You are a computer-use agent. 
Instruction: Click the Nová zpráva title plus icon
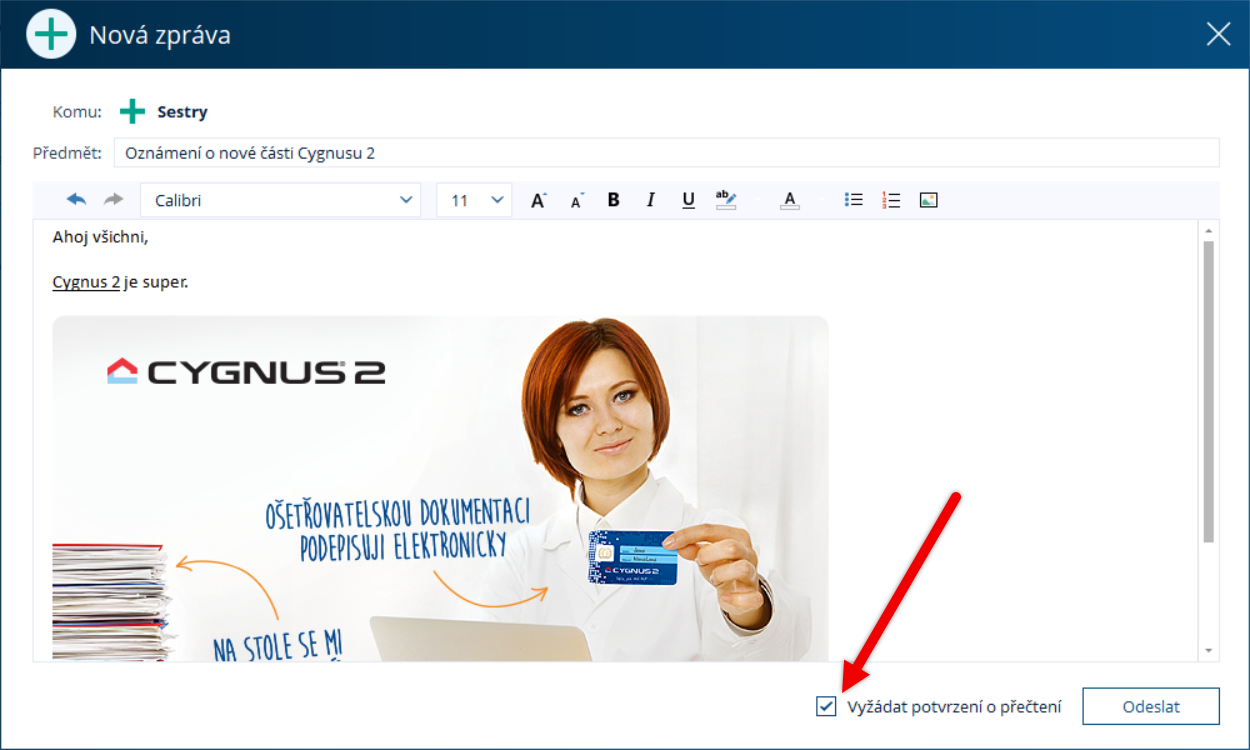[x=50, y=34]
